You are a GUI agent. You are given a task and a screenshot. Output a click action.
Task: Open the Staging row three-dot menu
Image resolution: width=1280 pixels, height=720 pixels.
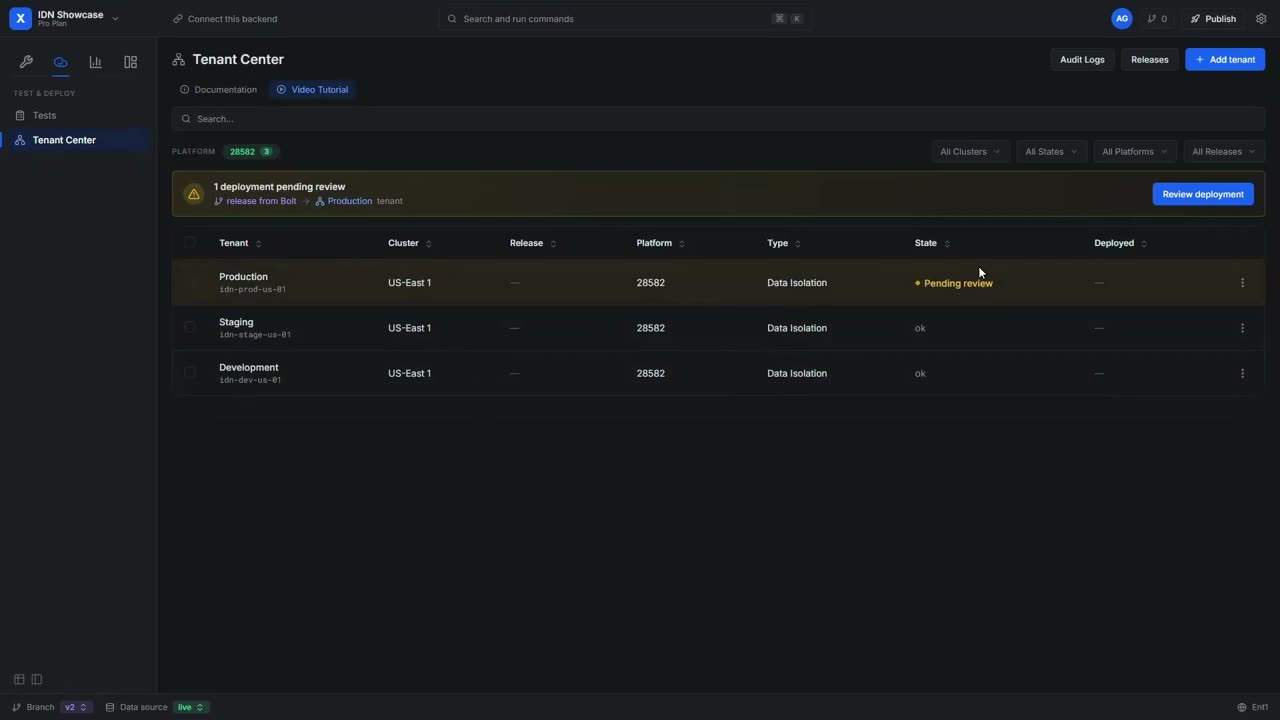[1242, 328]
